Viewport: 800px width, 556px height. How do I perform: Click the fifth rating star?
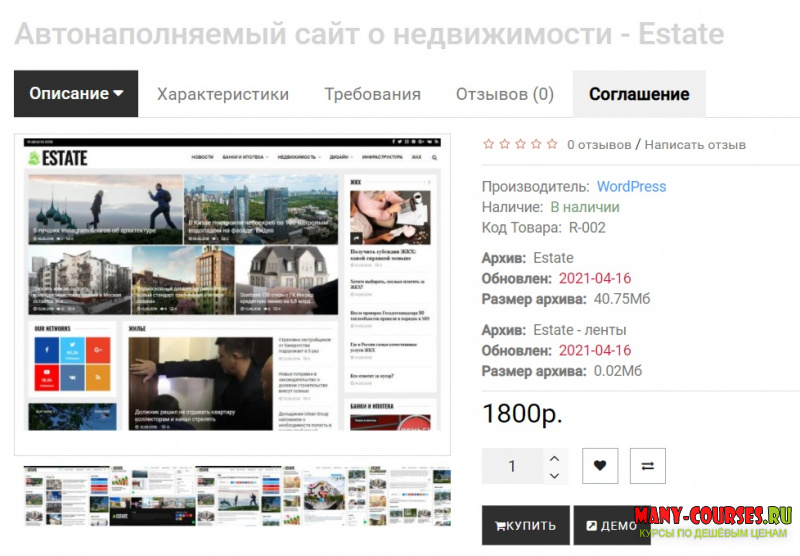(x=551, y=144)
